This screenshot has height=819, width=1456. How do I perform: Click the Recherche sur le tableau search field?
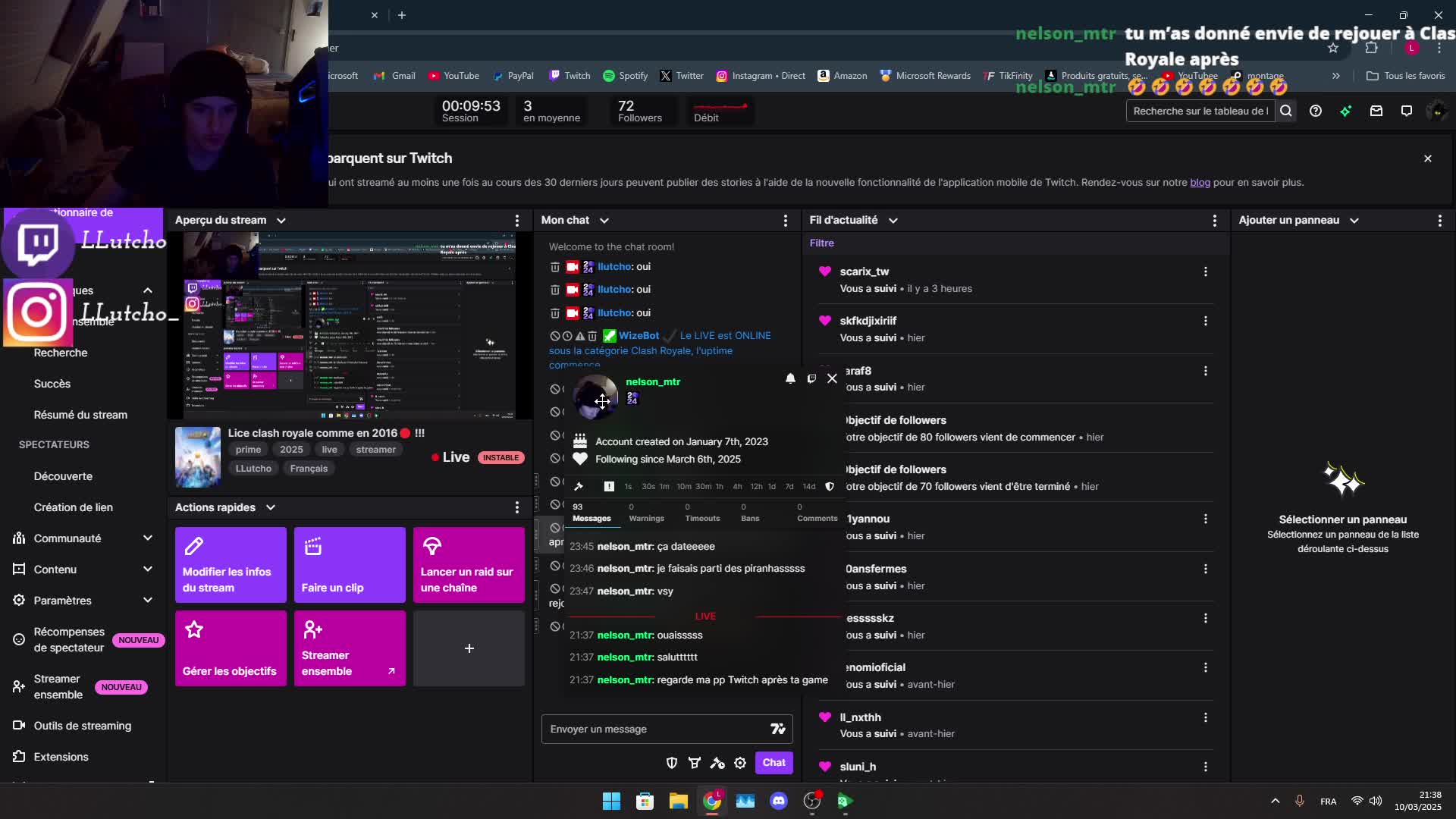pos(1200,111)
